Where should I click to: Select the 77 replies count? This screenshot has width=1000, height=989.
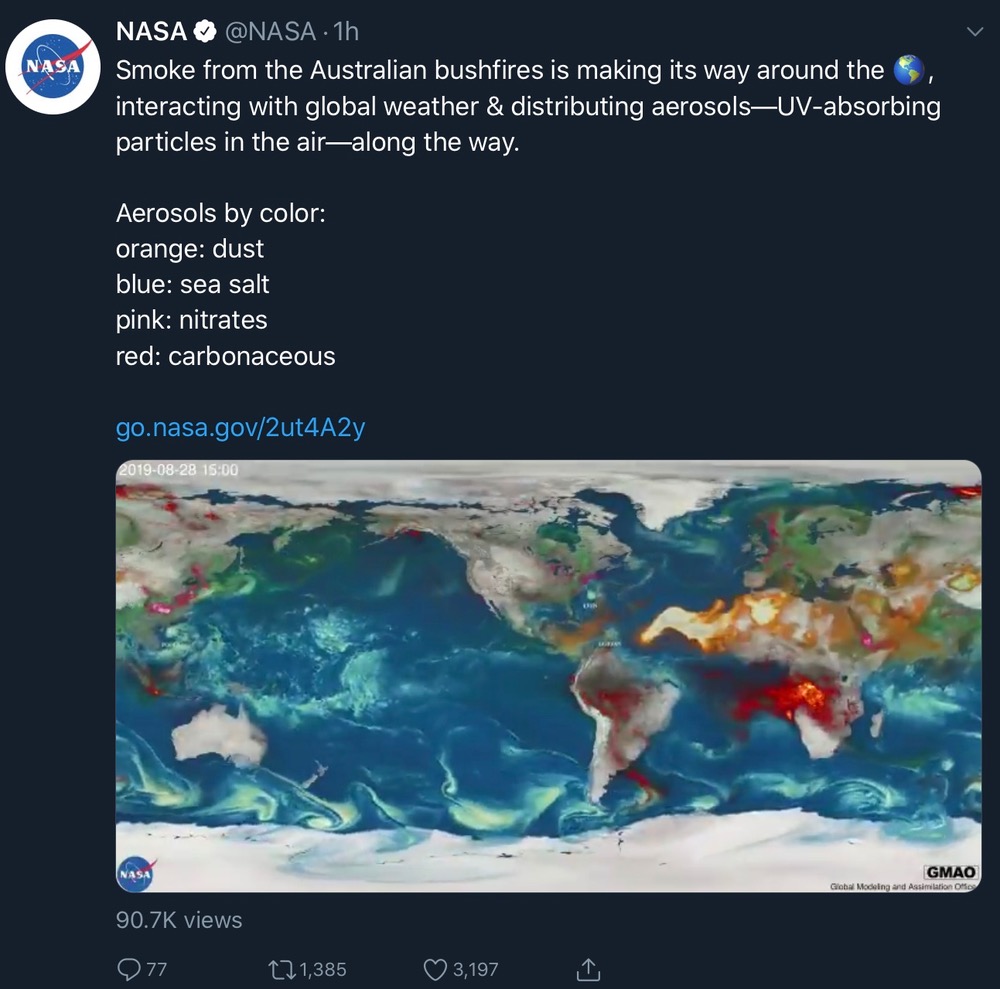(156, 968)
